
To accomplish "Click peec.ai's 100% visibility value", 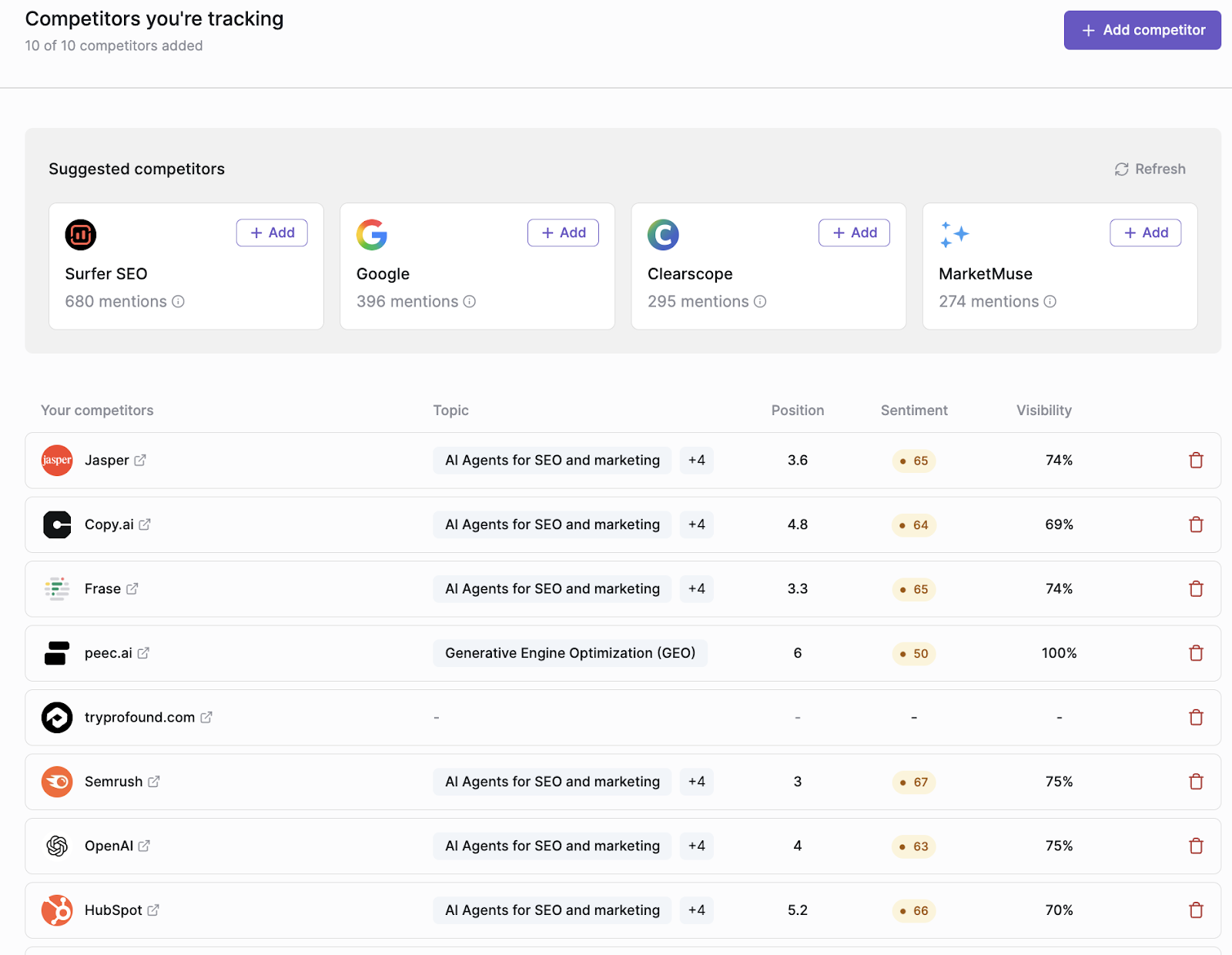I will click(x=1060, y=653).
